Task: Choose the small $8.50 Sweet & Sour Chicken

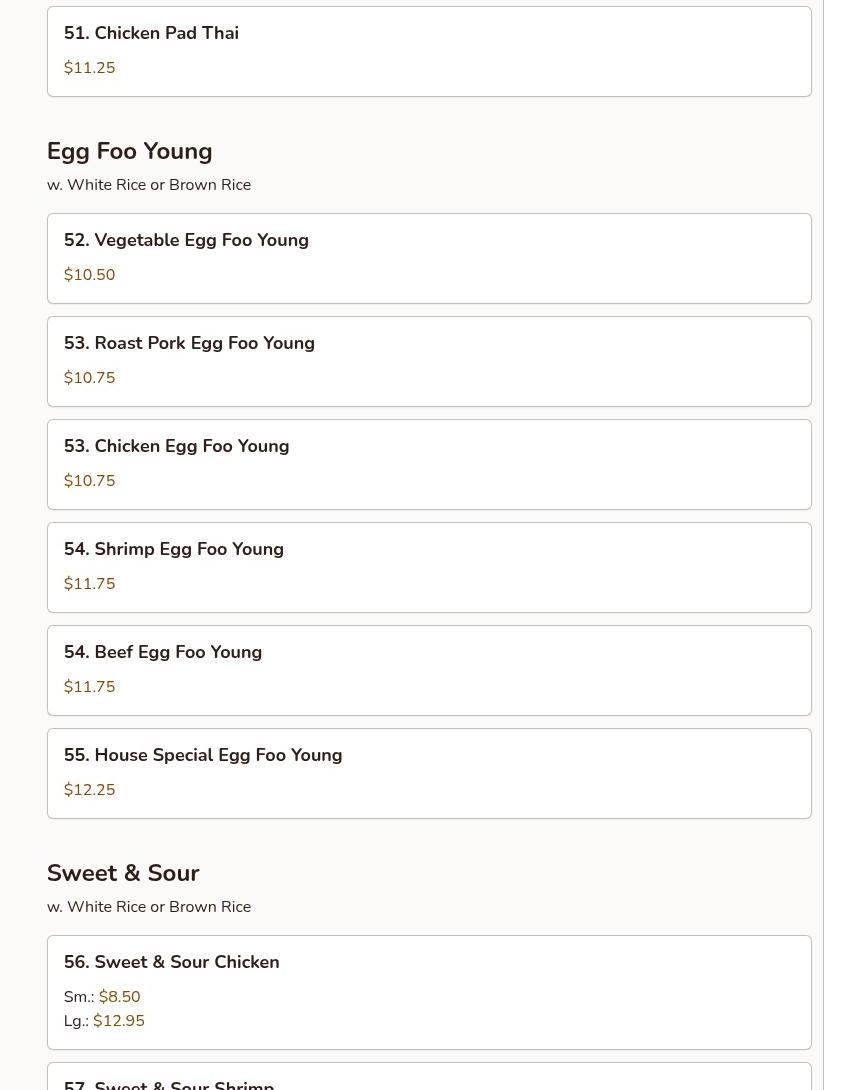Action: (x=119, y=997)
